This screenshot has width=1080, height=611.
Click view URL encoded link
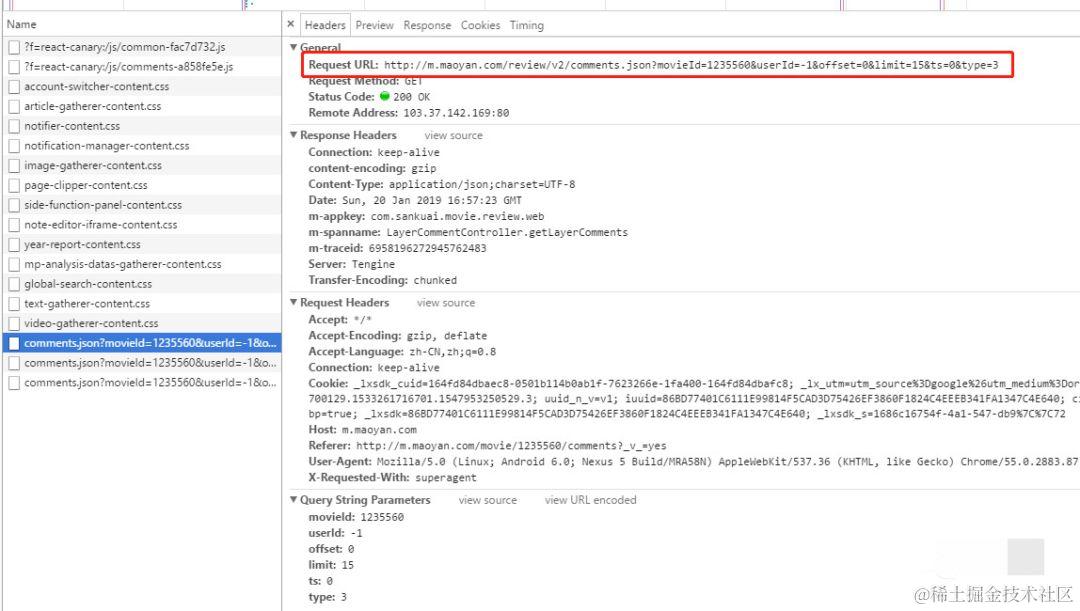[x=590, y=500]
